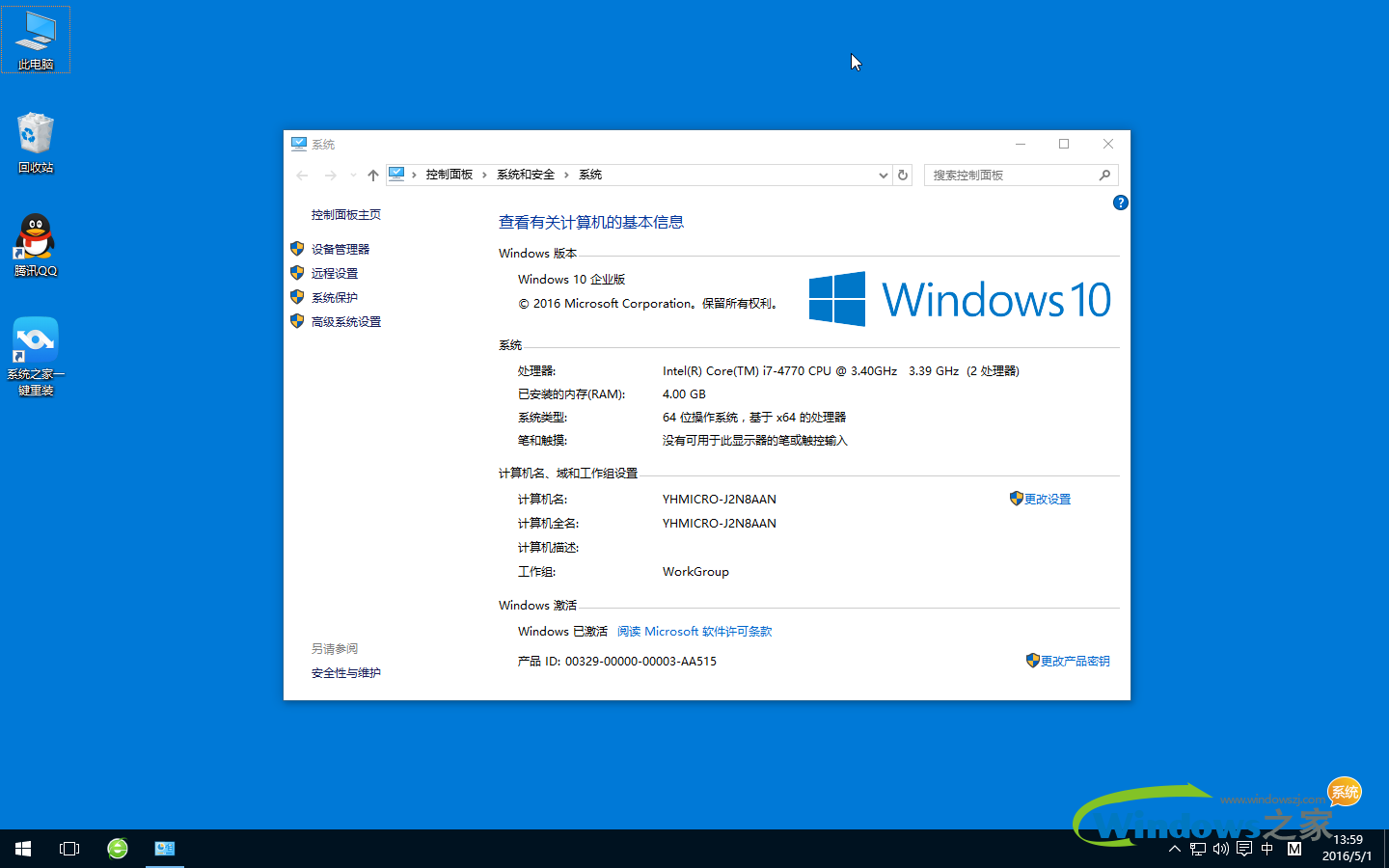Expand the address bar history dropdown
The height and width of the screenshot is (868, 1389).
[x=883, y=176]
